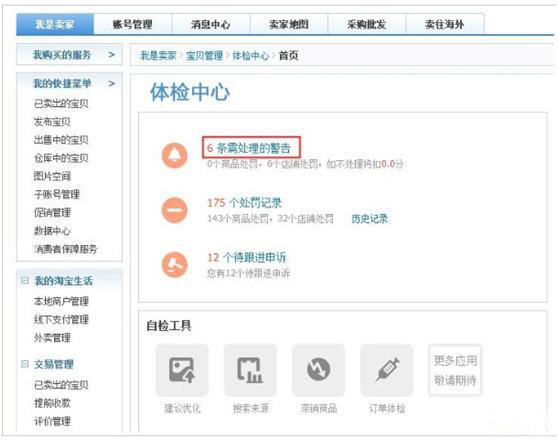Open 发布宝贝 in the quick menu
This screenshot has height=440, width=558.
pos(52,122)
